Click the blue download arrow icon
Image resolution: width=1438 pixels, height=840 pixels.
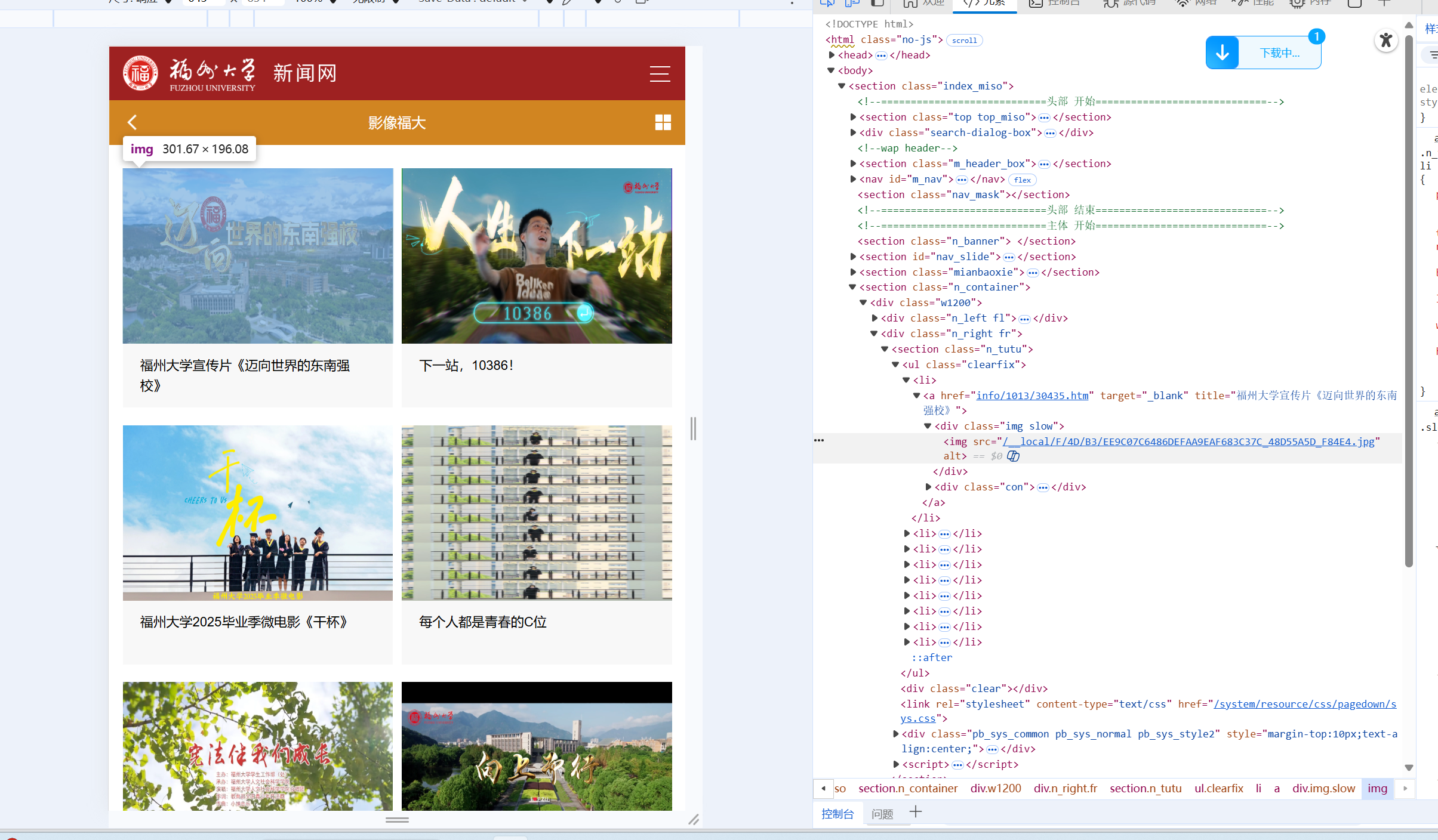tap(1222, 52)
